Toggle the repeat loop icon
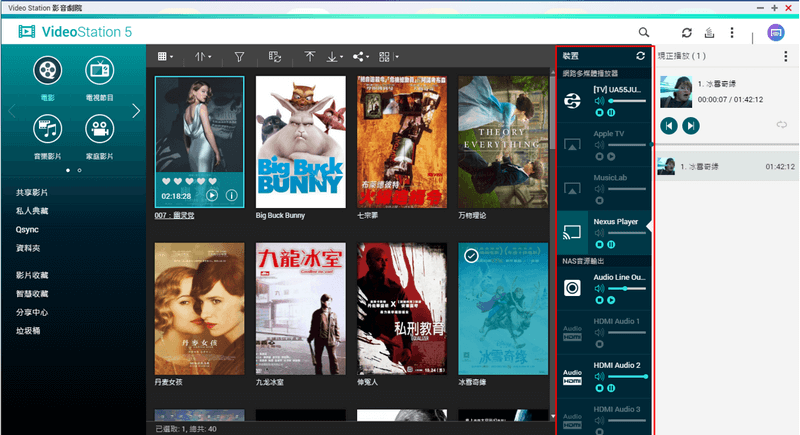Image resolution: width=800 pixels, height=435 pixels. click(782, 125)
